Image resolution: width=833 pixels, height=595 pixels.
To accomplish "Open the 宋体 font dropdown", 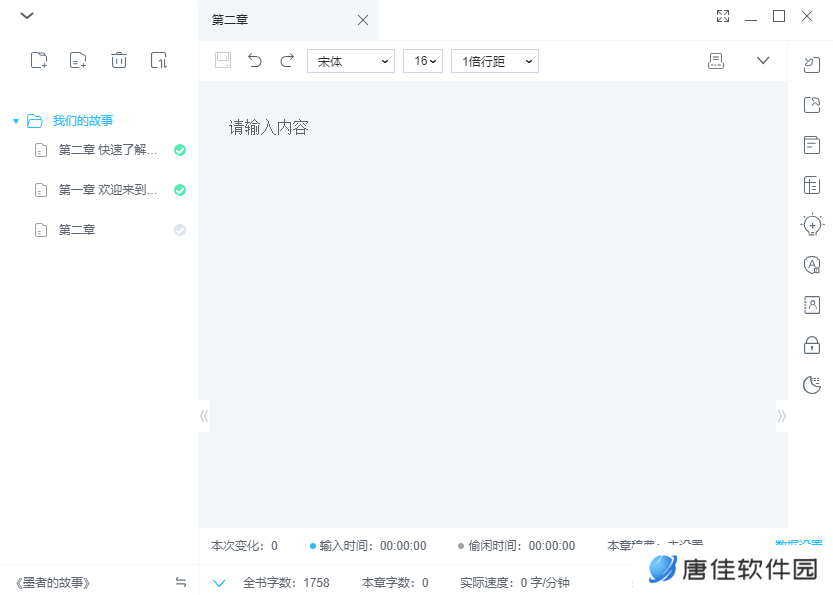I will pos(351,61).
